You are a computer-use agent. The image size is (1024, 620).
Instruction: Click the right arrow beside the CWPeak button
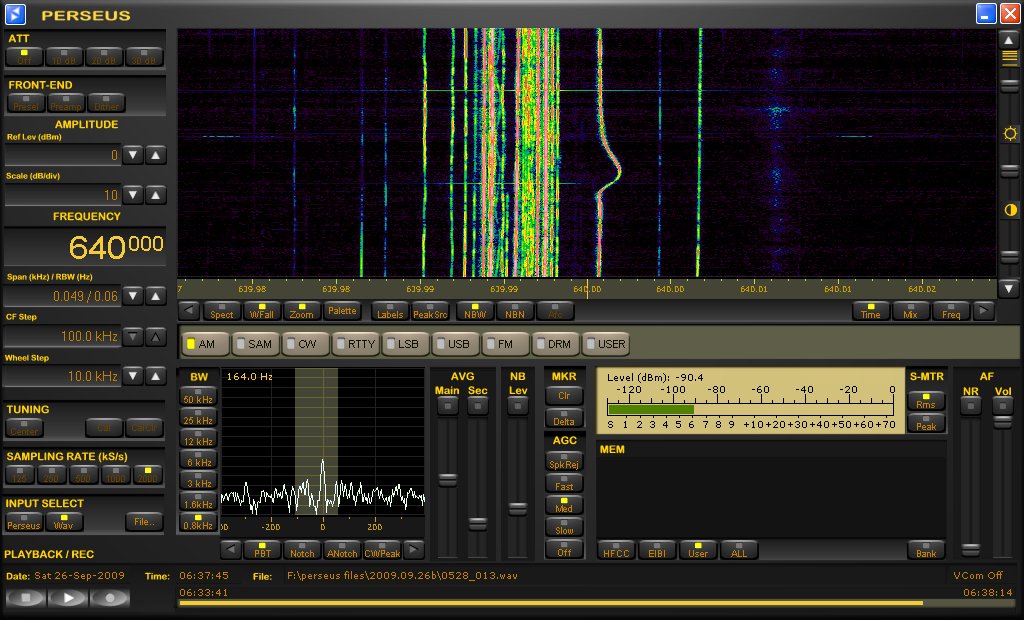(413, 549)
